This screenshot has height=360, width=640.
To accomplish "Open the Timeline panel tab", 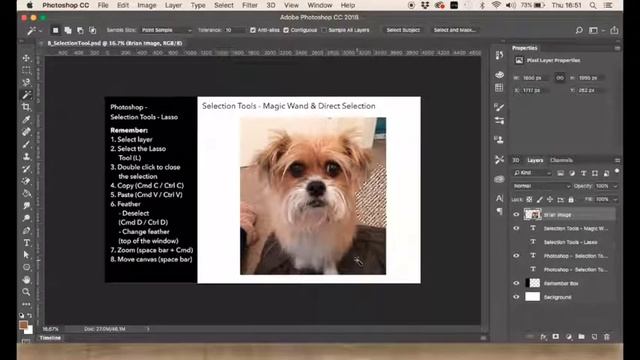I will tap(50, 338).
